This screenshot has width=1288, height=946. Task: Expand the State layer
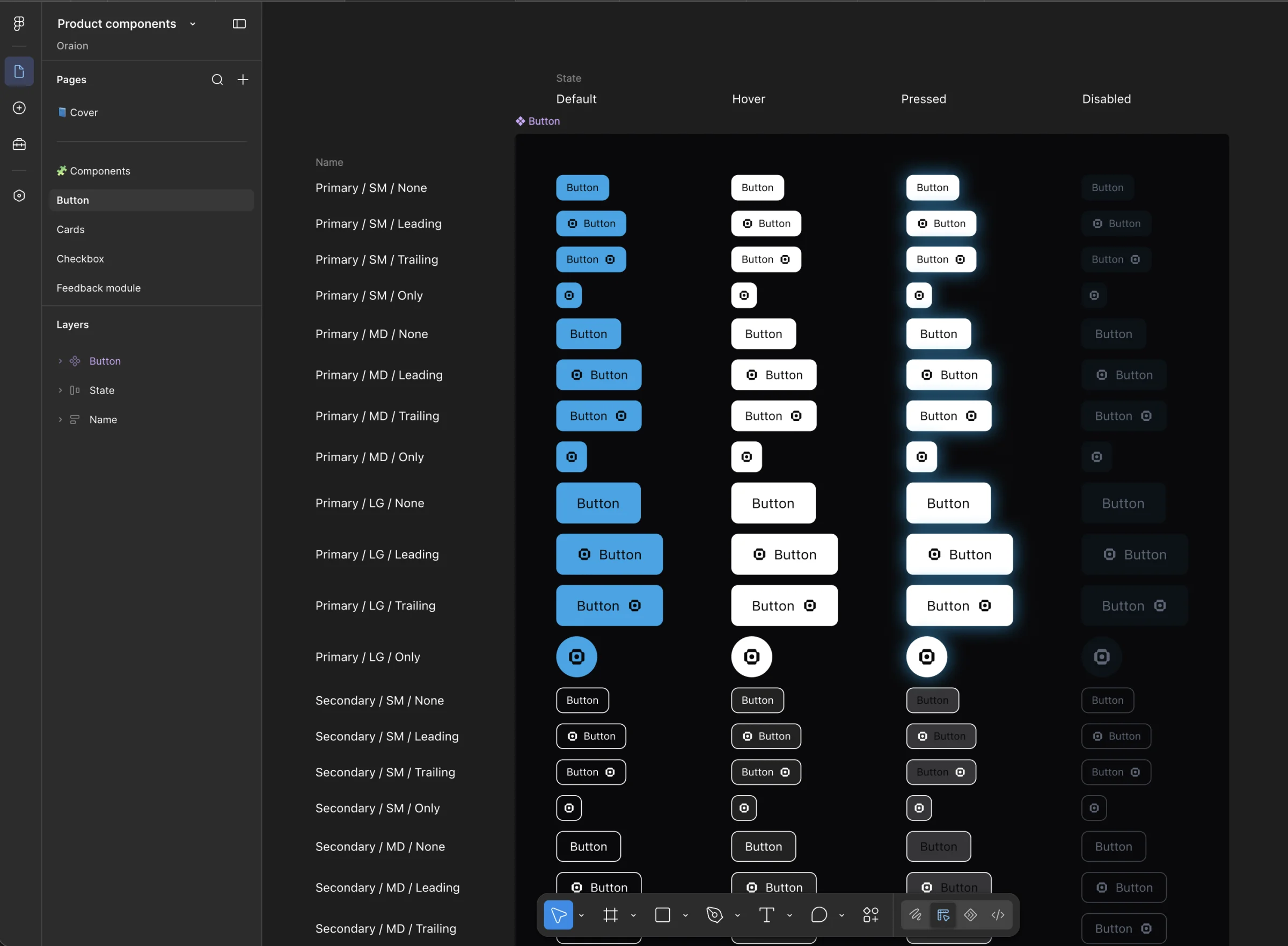pyautogui.click(x=60, y=390)
